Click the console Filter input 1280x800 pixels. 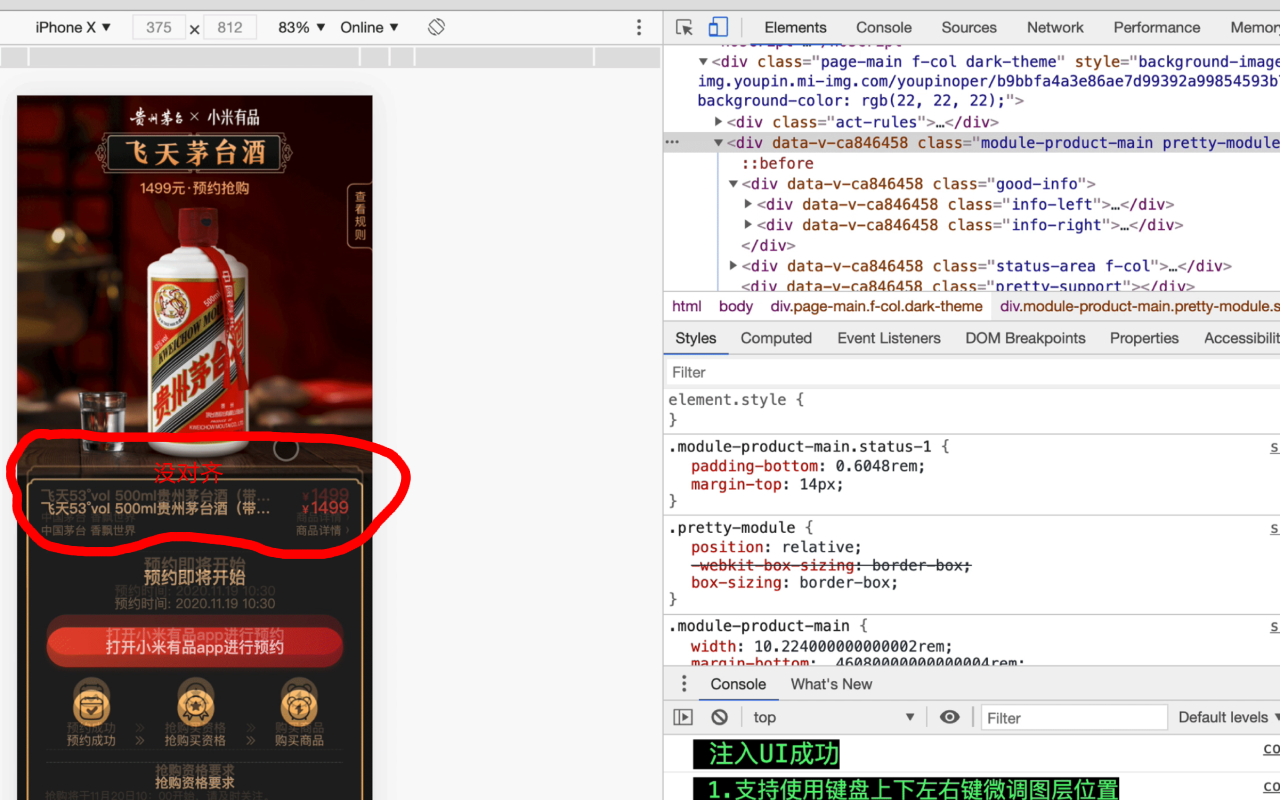pyautogui.click(x=1073, y=717)
